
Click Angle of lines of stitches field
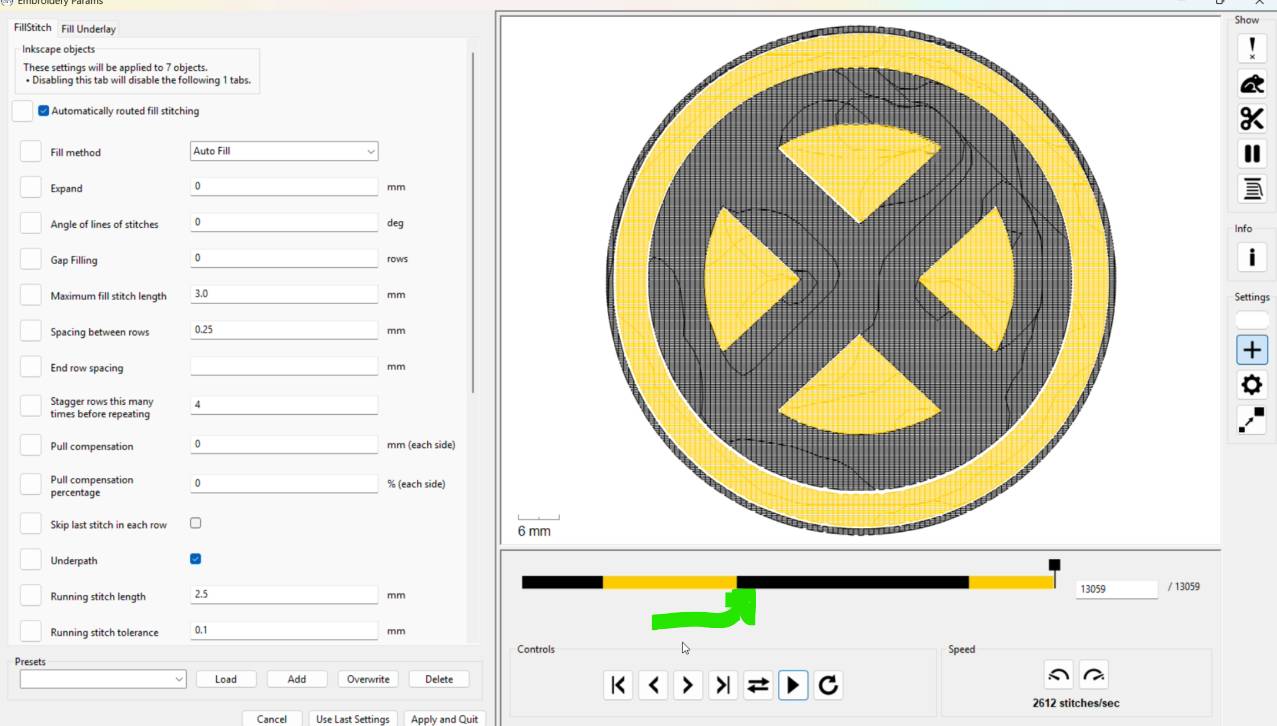[x=284, y=222]
